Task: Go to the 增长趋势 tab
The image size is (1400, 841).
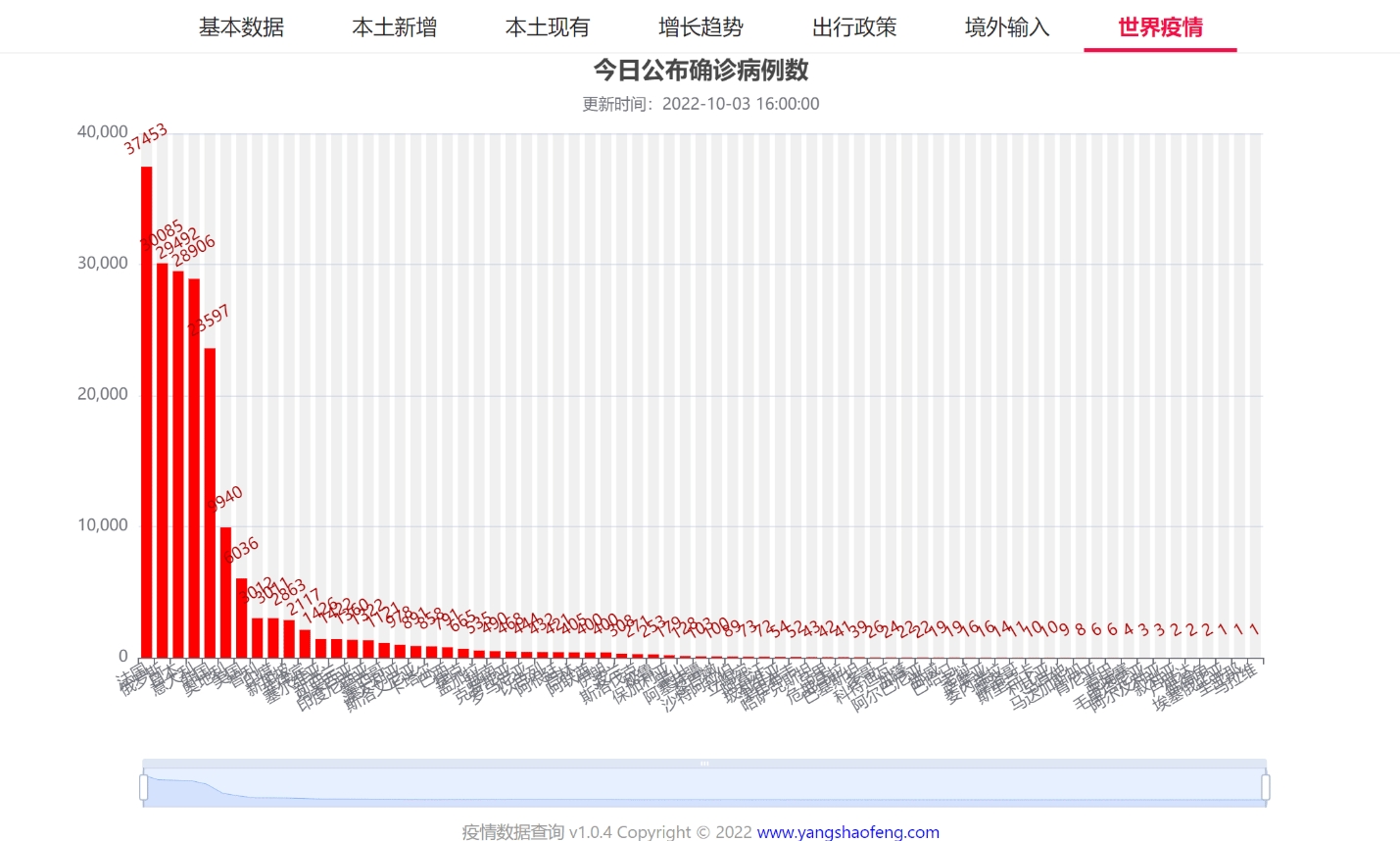Action: [700, 27]
